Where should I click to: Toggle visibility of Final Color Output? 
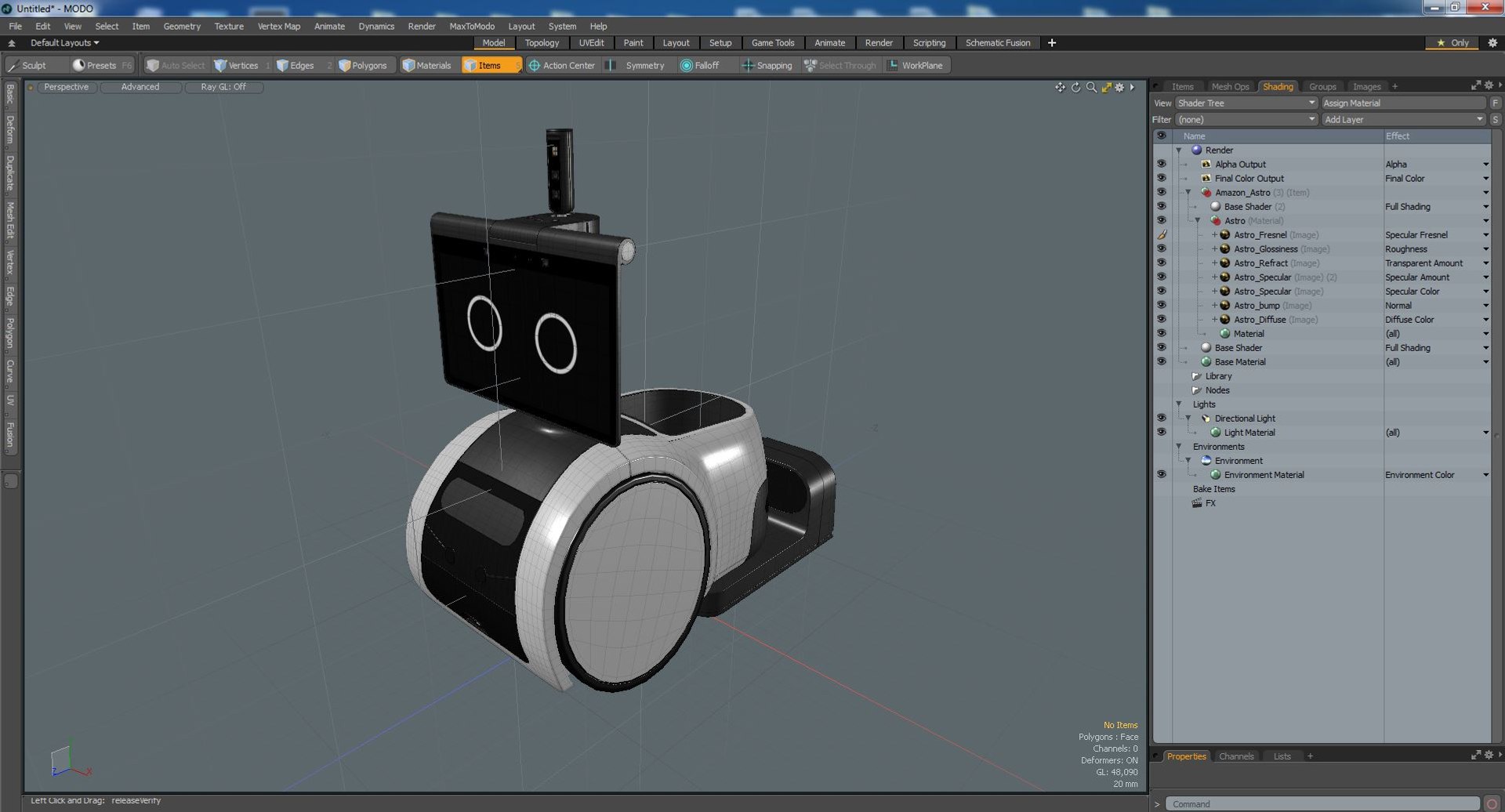(x=1162, y=179)
